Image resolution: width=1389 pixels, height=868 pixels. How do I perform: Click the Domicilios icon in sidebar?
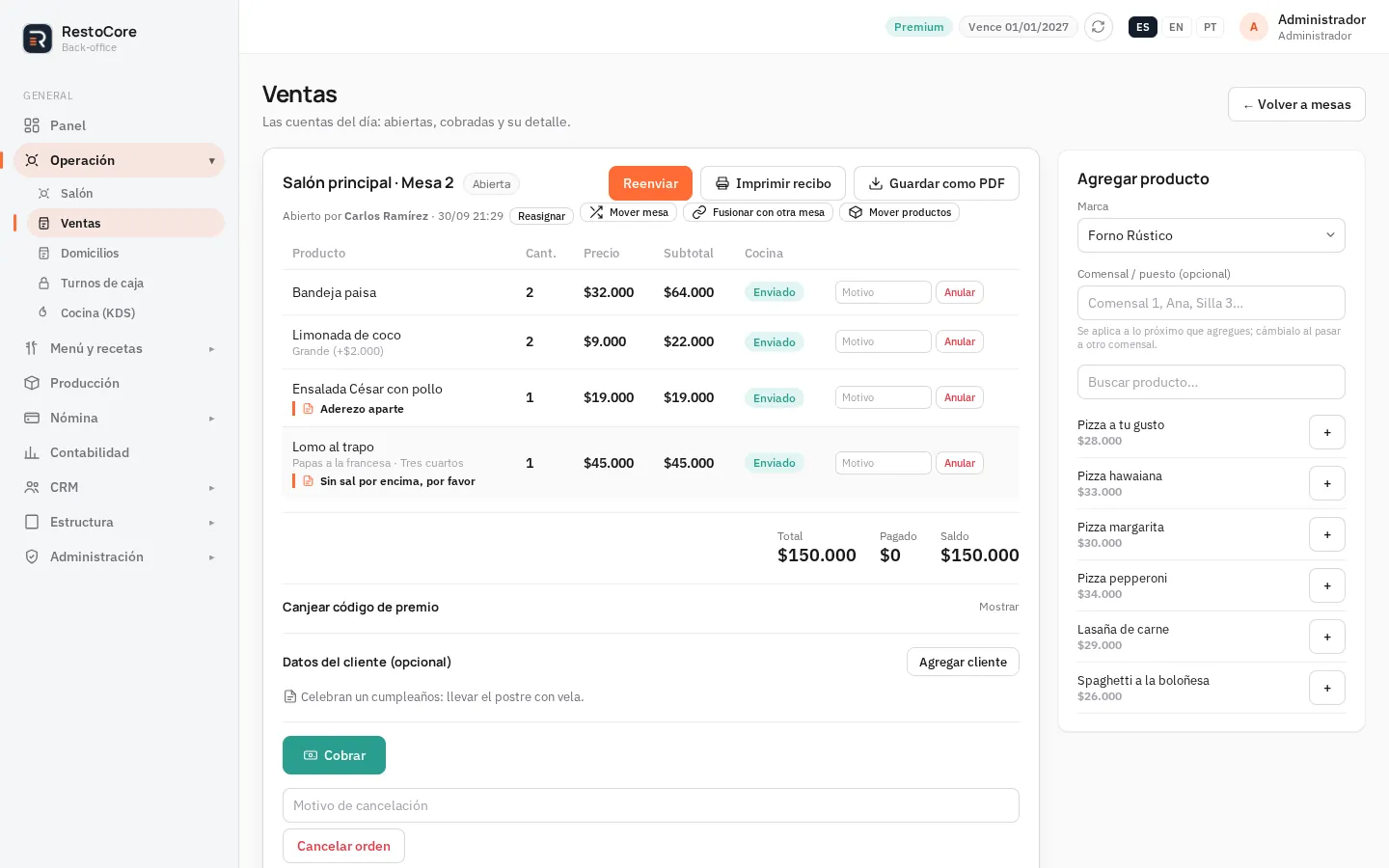[x=43, y=253]
